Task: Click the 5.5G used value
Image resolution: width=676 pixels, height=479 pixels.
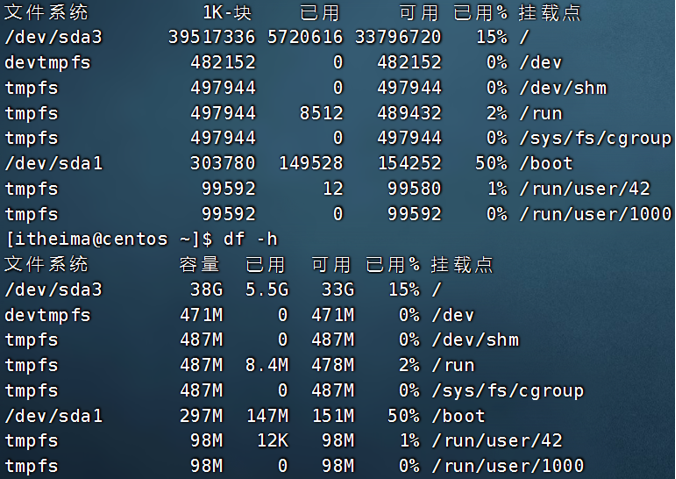Action: tap(265, 290)
